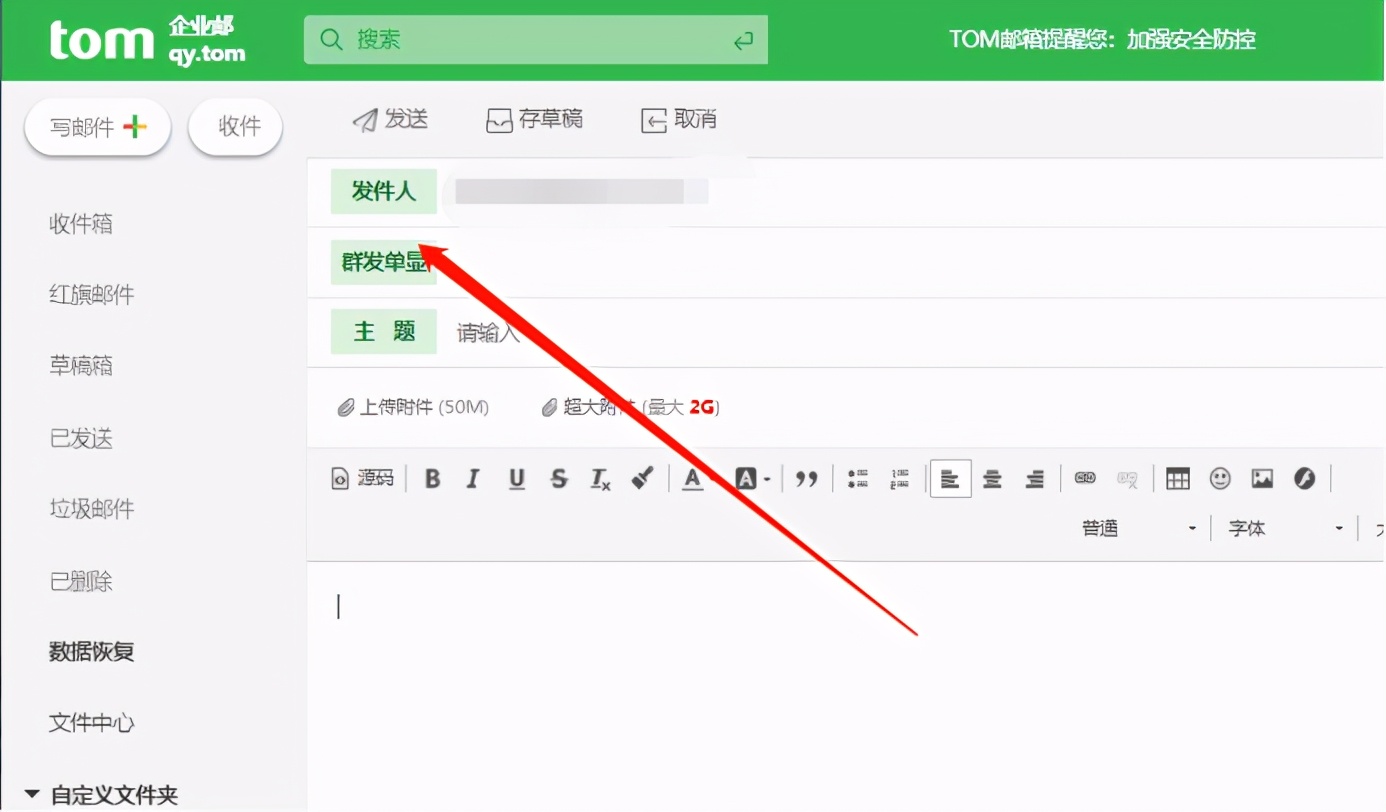The width and height of the screenshot is (1386, 812).
Task: Insert a table via the table icon
Action: 1177,479
